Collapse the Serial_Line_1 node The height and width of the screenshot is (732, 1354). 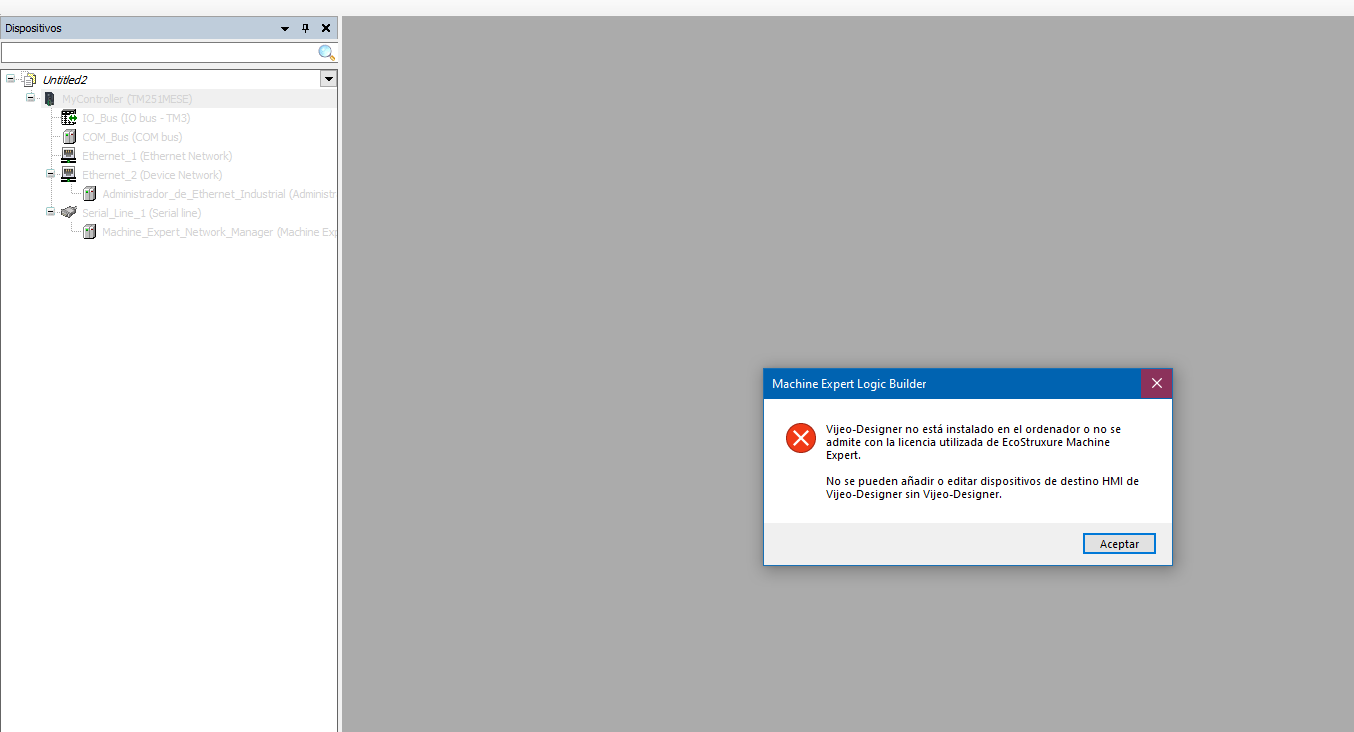click(51, 212)
